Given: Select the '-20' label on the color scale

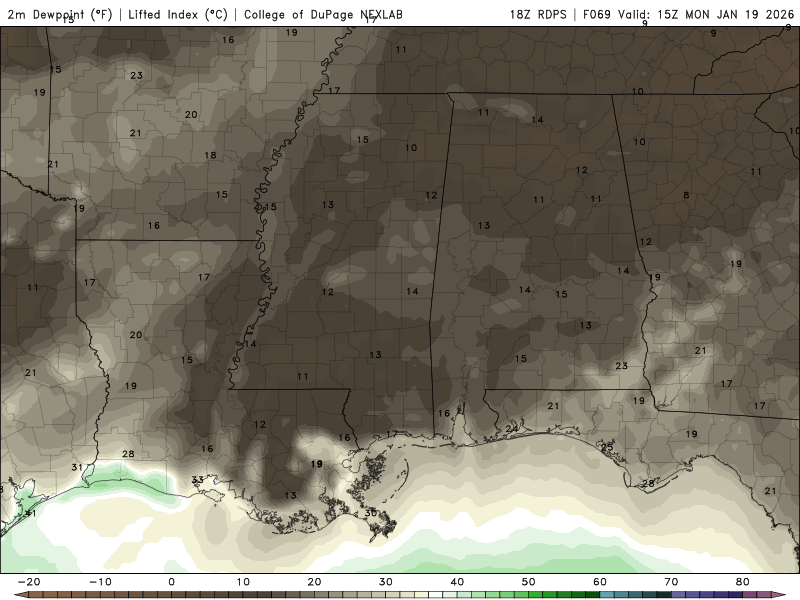Looking at the screenshot, I should point(29,582).
